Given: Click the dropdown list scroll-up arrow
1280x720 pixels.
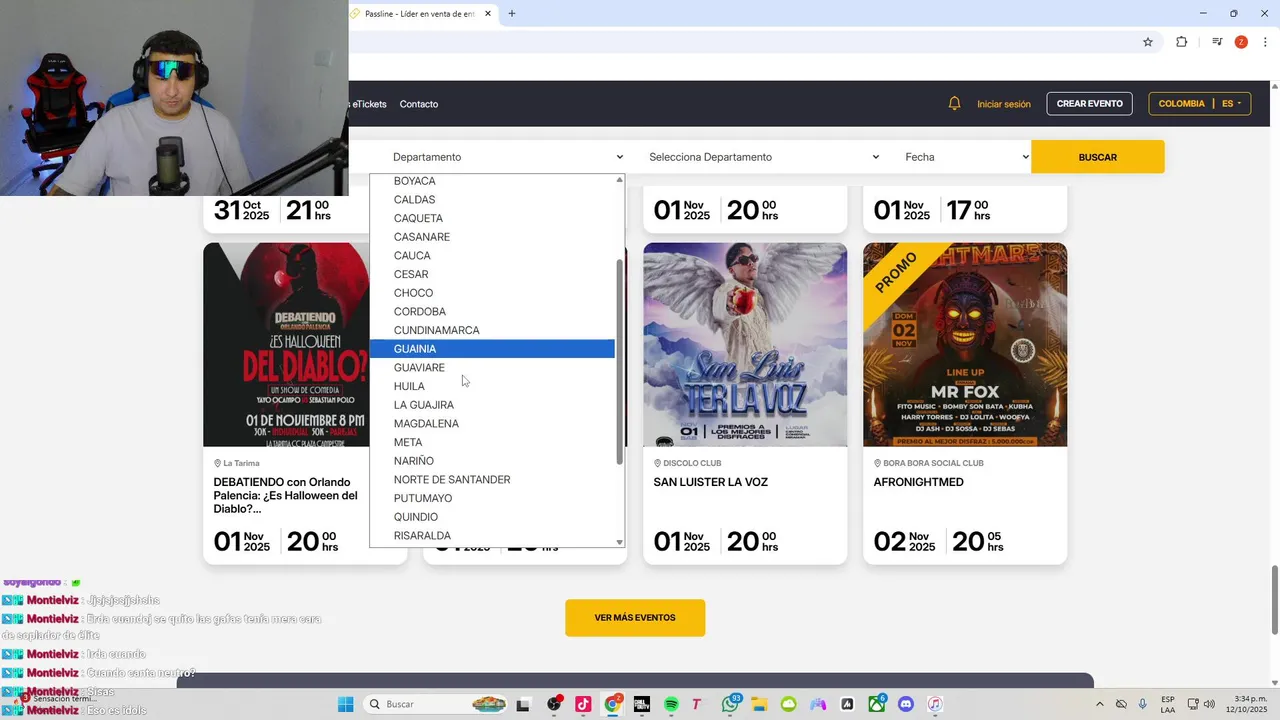Looking at the screenshot, I should (x=619, y=180).
